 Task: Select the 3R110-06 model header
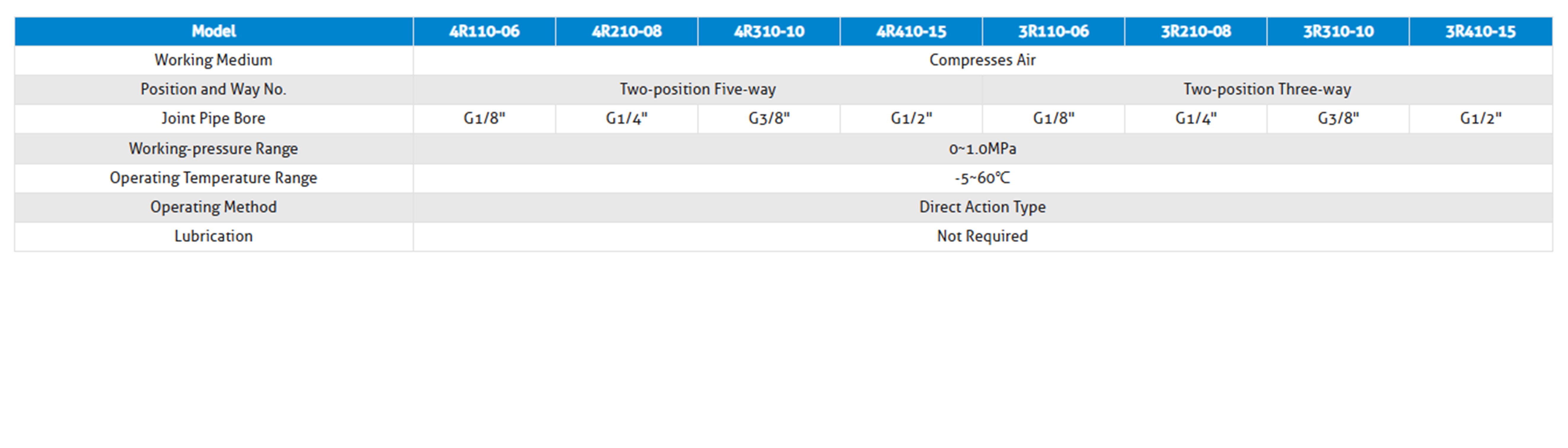pyautogui.click(x=1054, y=31)
